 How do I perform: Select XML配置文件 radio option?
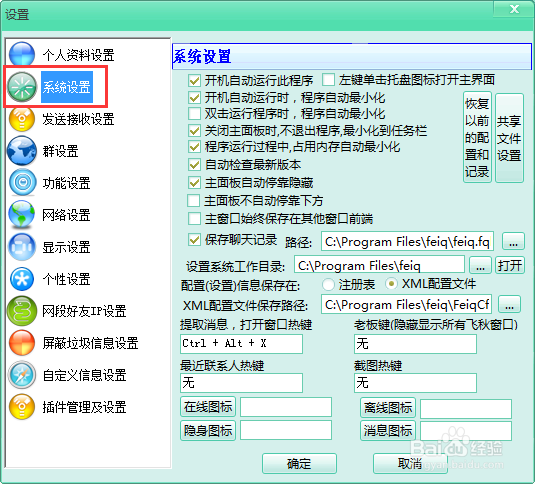click(x=391, y=283)
